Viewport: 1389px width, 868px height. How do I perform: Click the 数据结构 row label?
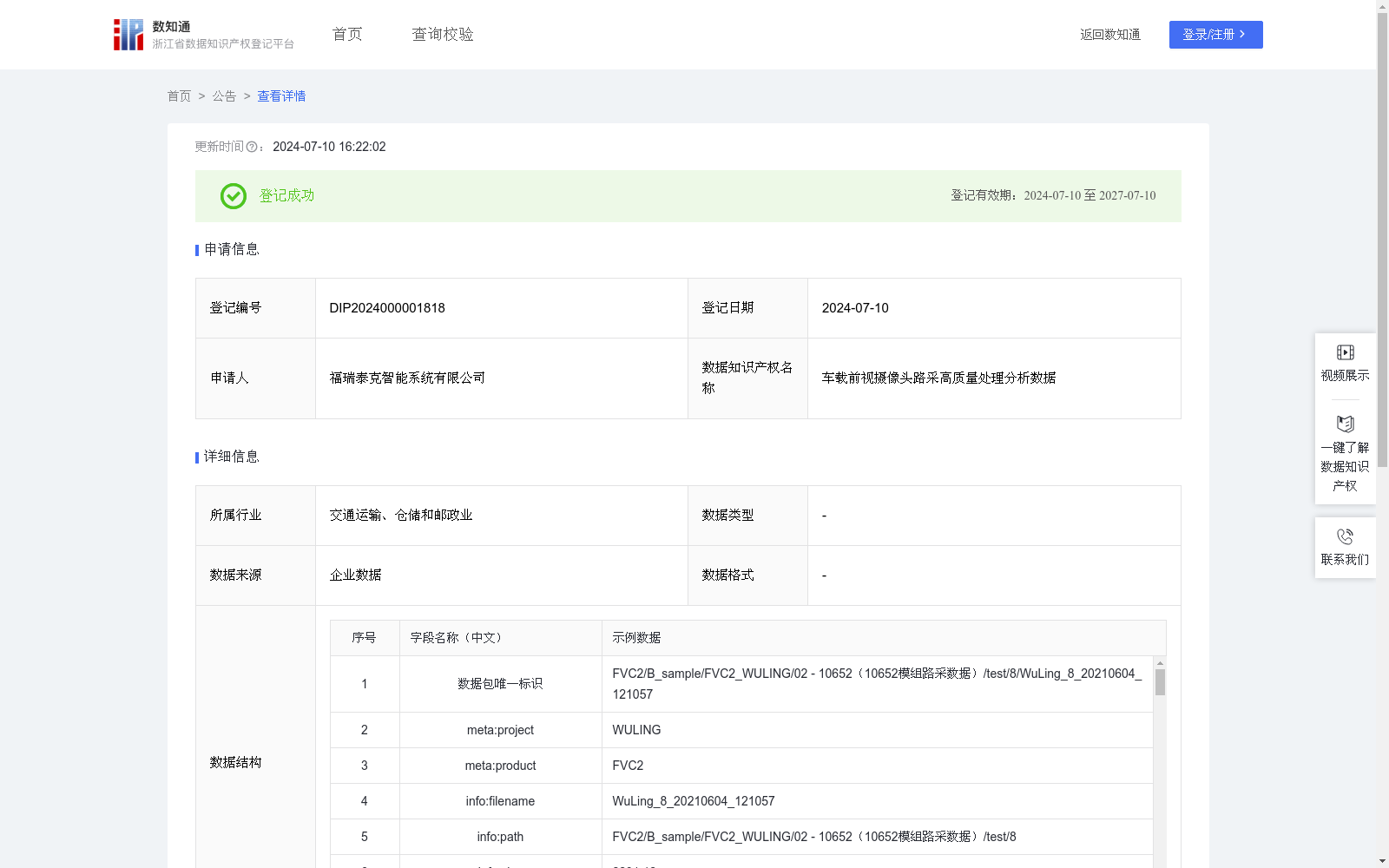coord(235,763)
